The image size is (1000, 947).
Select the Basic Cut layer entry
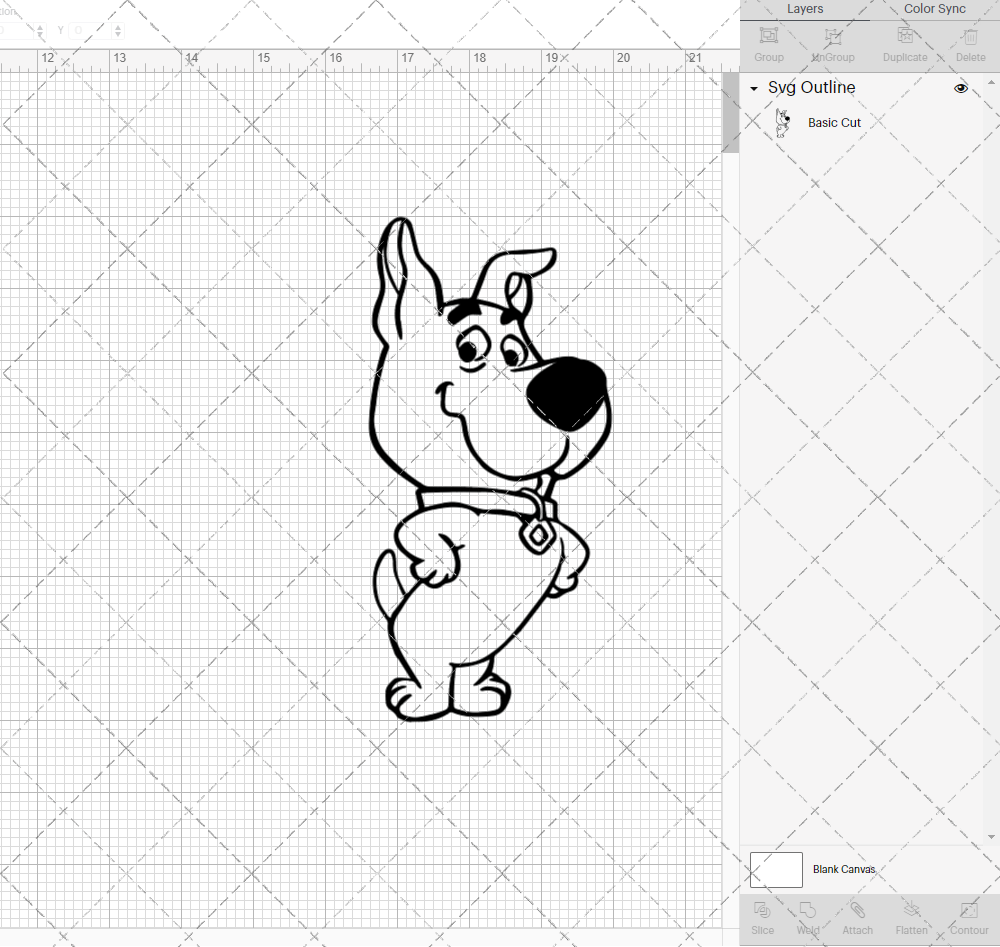coord(834,122)
